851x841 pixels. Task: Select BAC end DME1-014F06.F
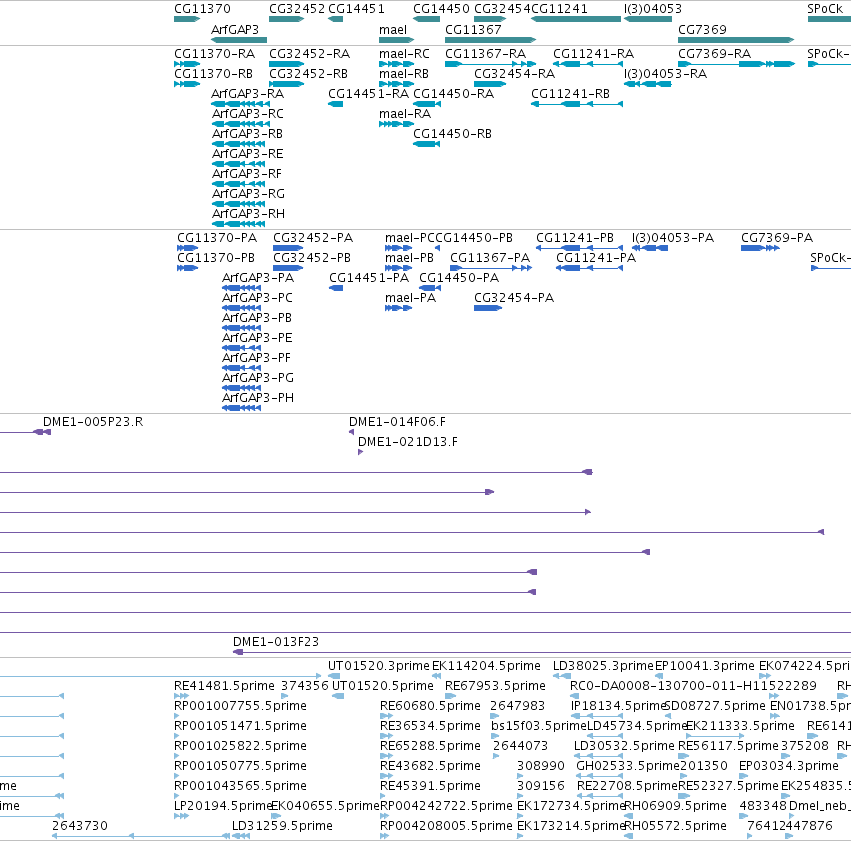coord(351,432)
